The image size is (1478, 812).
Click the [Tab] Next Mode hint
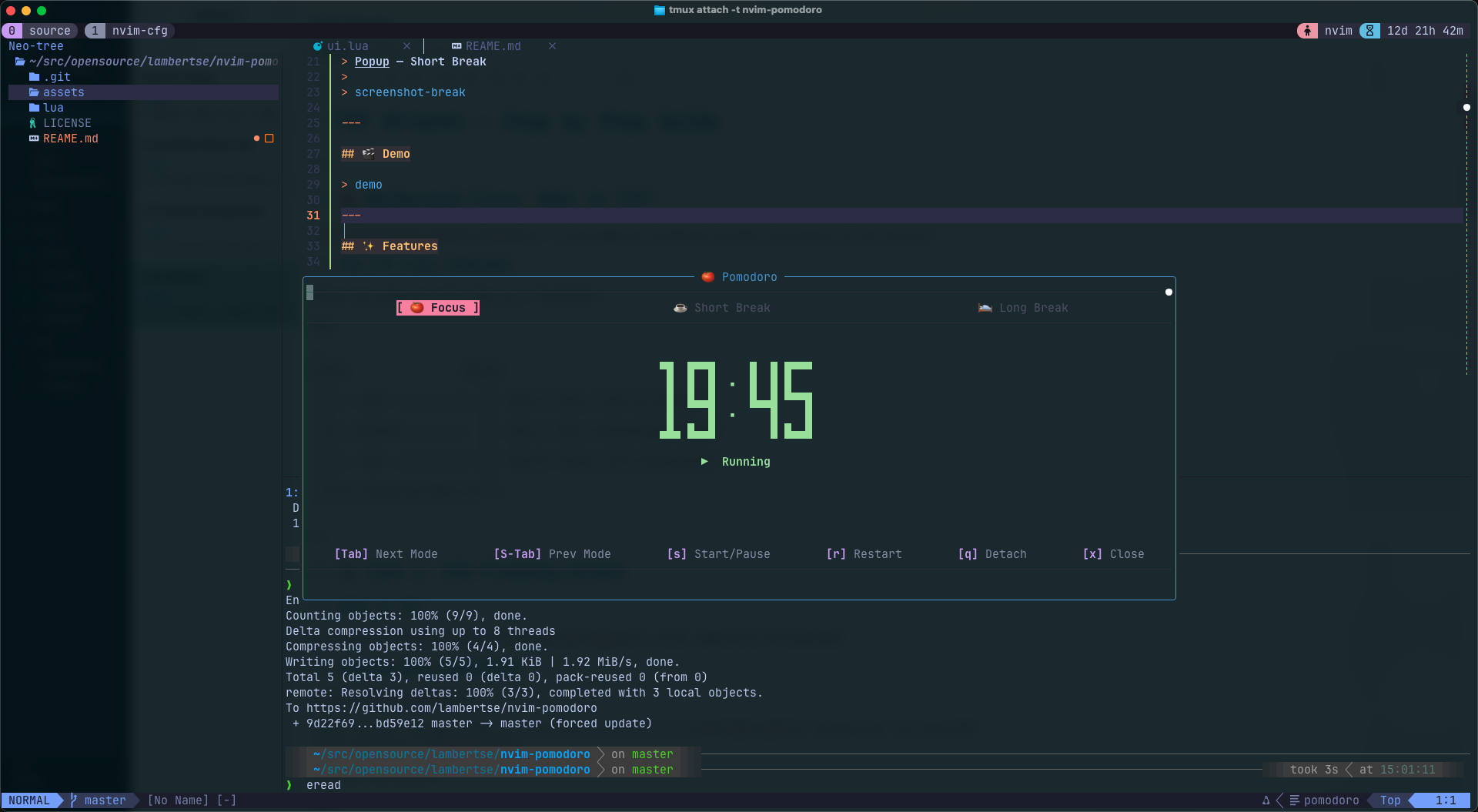pos(386,554)
